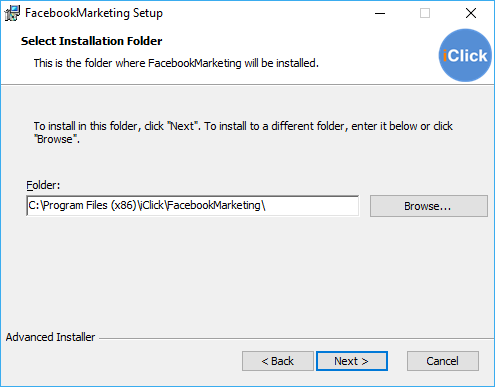
Task: Click the quoted "Next" word in instructions
Action: point(182,126)
